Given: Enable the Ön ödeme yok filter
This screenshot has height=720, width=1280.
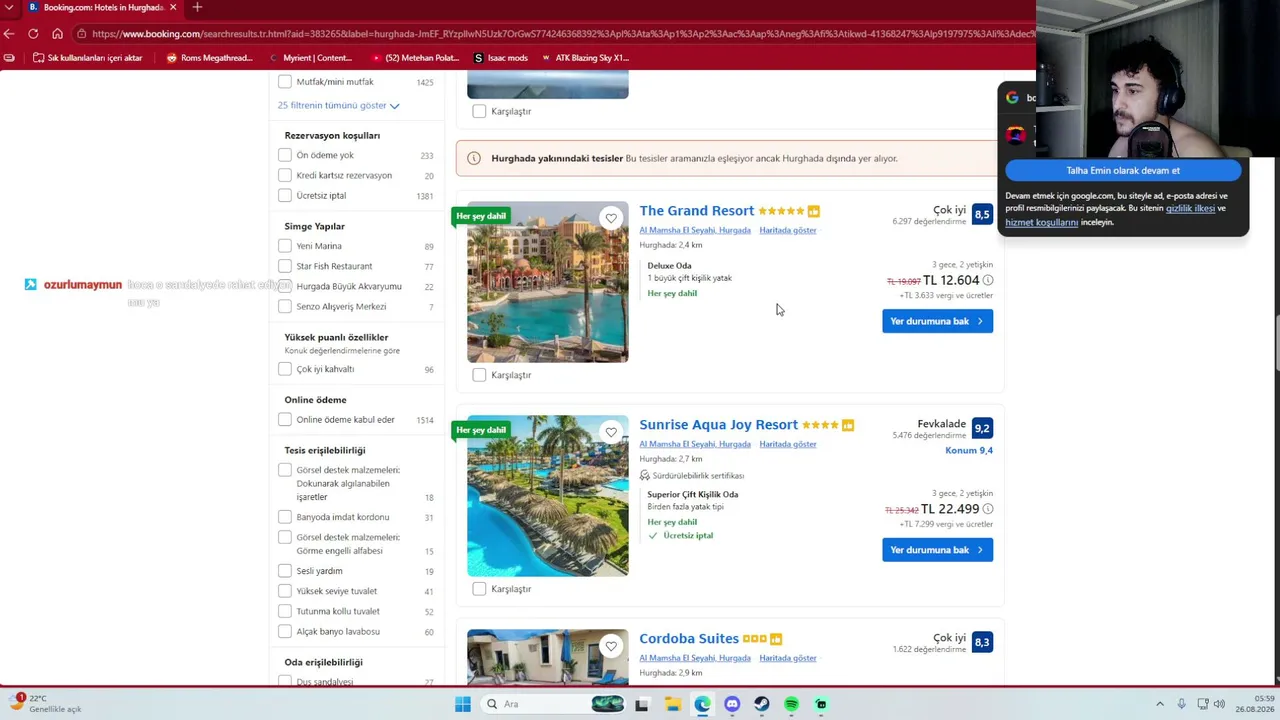Looking at the screenshot, I should click(285, 155).
